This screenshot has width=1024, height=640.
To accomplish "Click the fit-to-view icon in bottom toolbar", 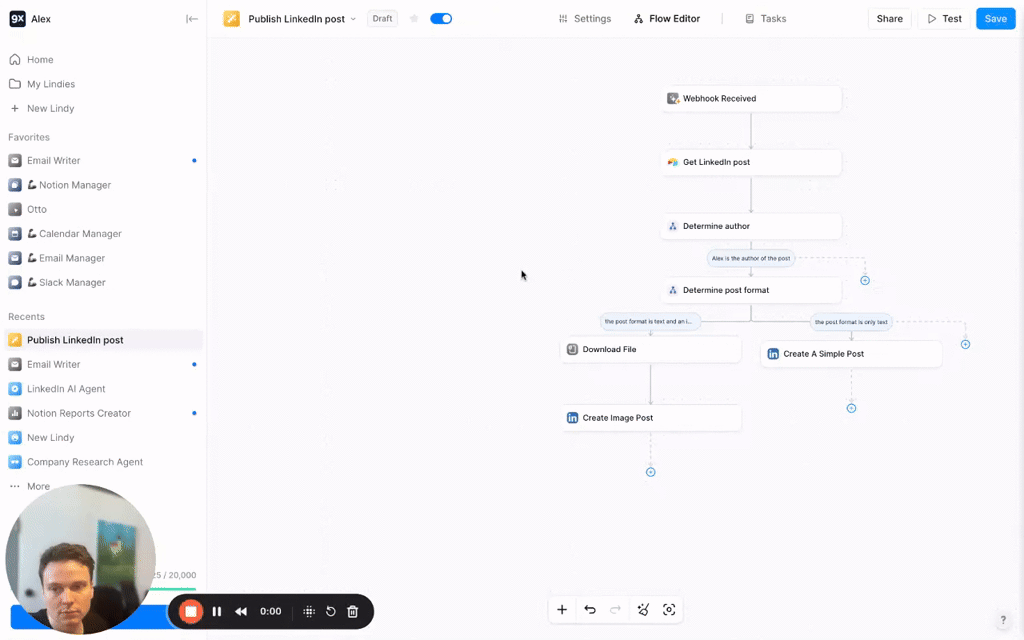I will [669, 610].
